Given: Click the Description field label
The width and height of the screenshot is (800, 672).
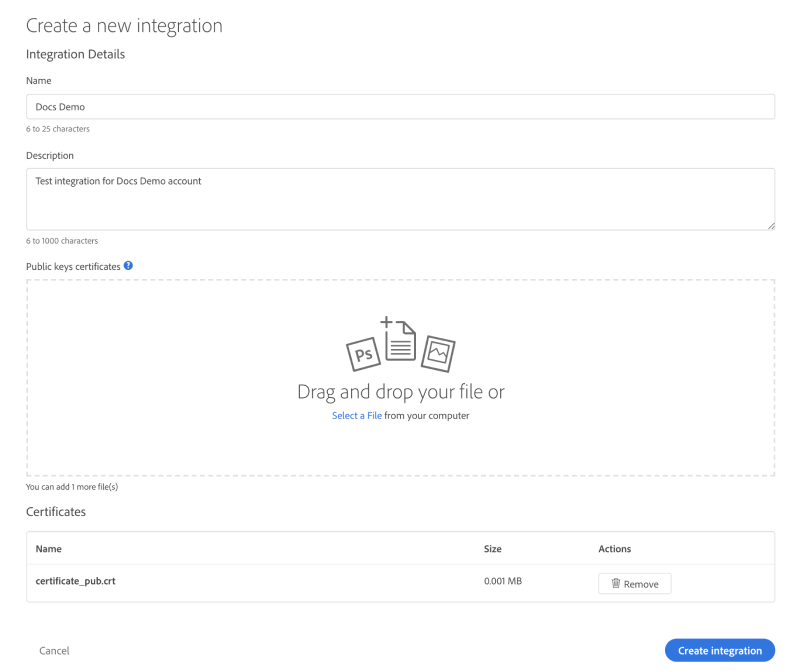Looking at the screenshot, I should tap(50, 156).
